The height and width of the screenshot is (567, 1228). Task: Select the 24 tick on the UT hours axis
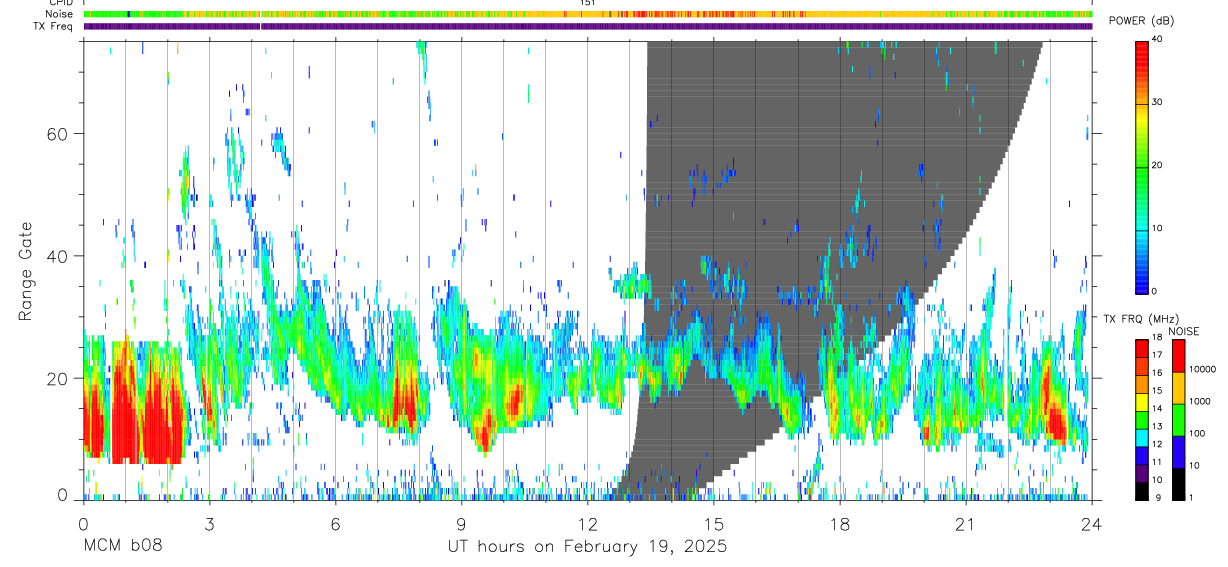1091,523
